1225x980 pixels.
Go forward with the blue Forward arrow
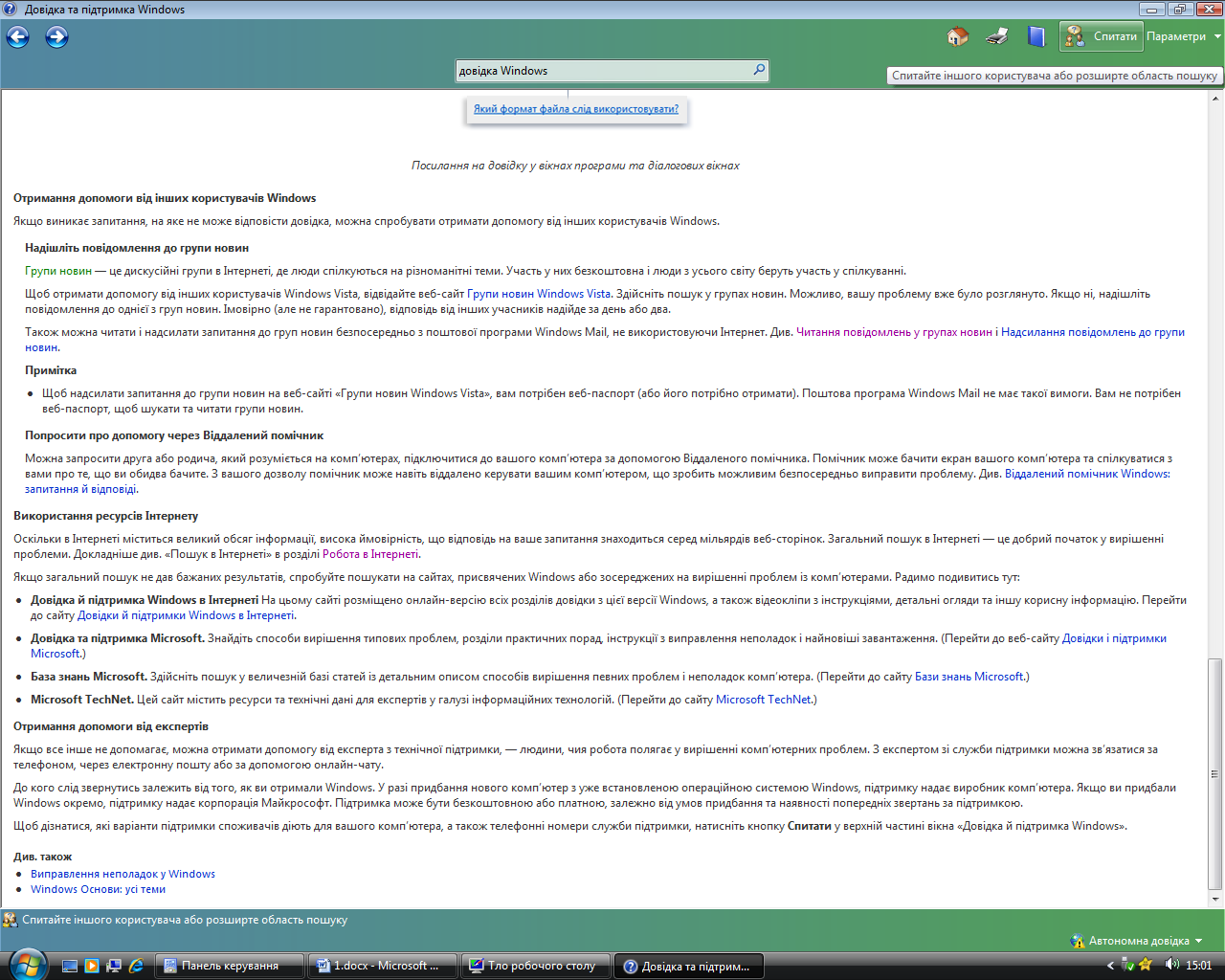pos(57,37)
